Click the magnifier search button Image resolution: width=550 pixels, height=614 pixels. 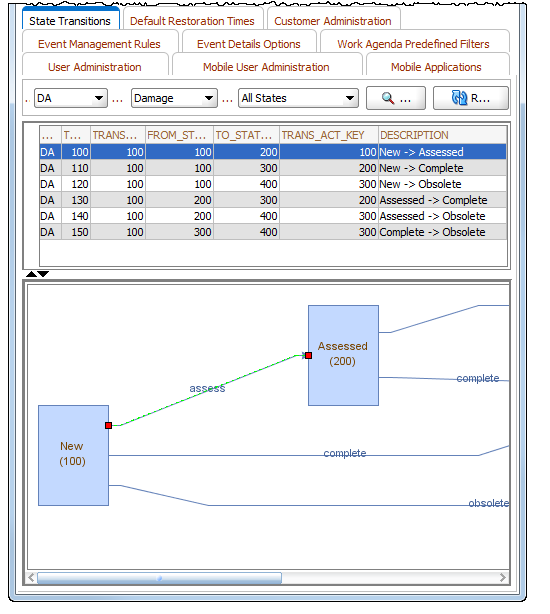[x=395, y=98]
